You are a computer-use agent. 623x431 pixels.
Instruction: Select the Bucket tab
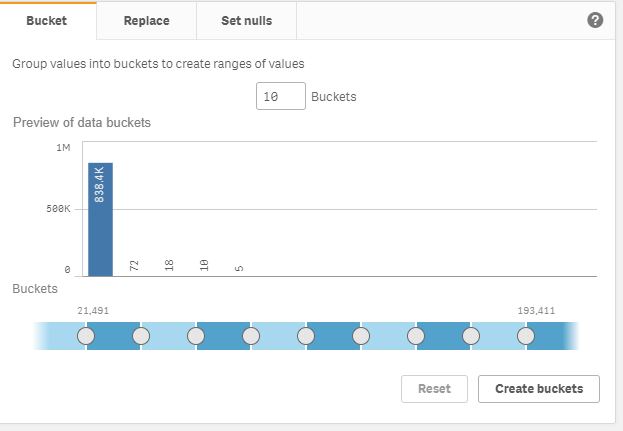coord(47,20)
